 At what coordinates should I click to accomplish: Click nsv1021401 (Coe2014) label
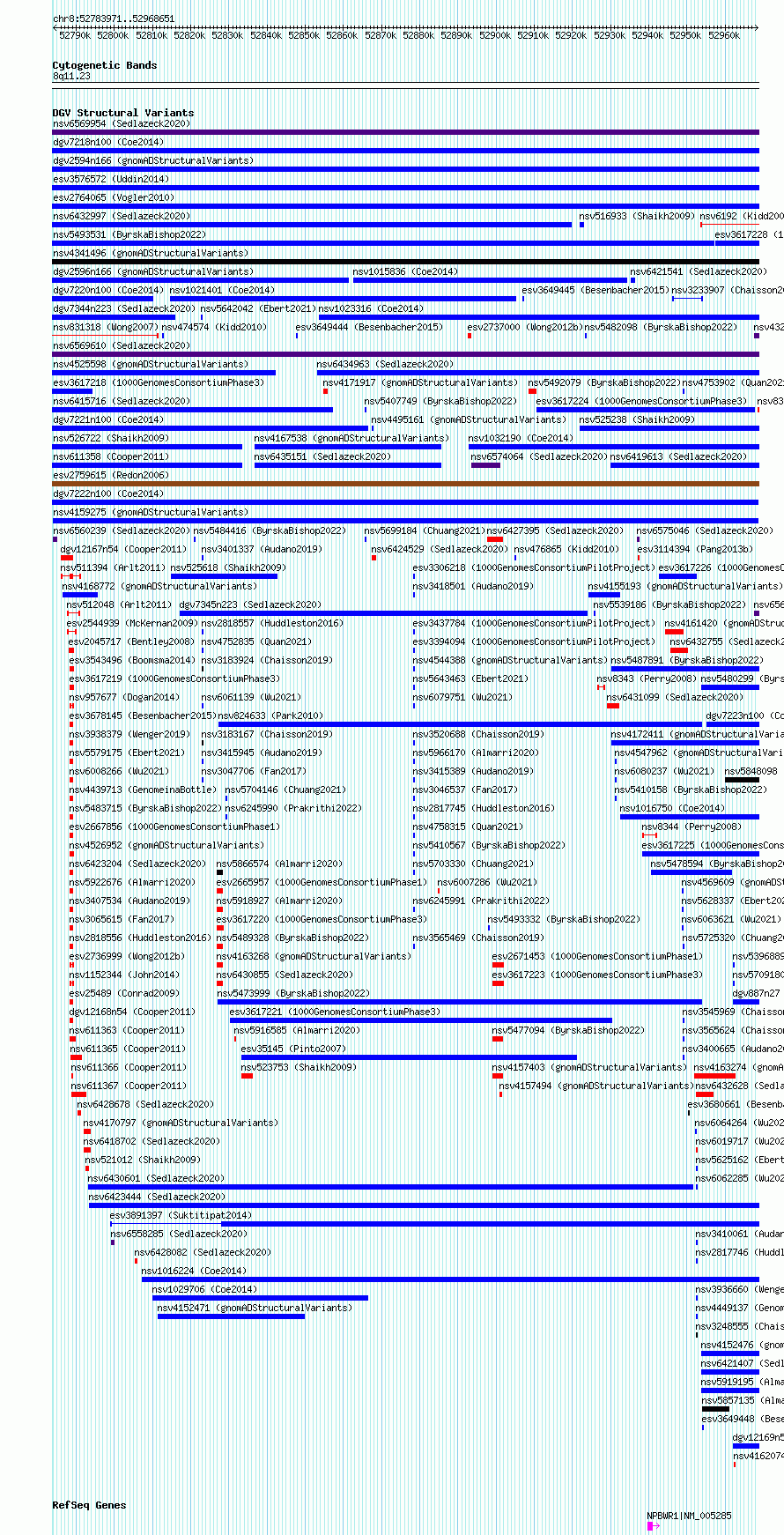[222, 290]
